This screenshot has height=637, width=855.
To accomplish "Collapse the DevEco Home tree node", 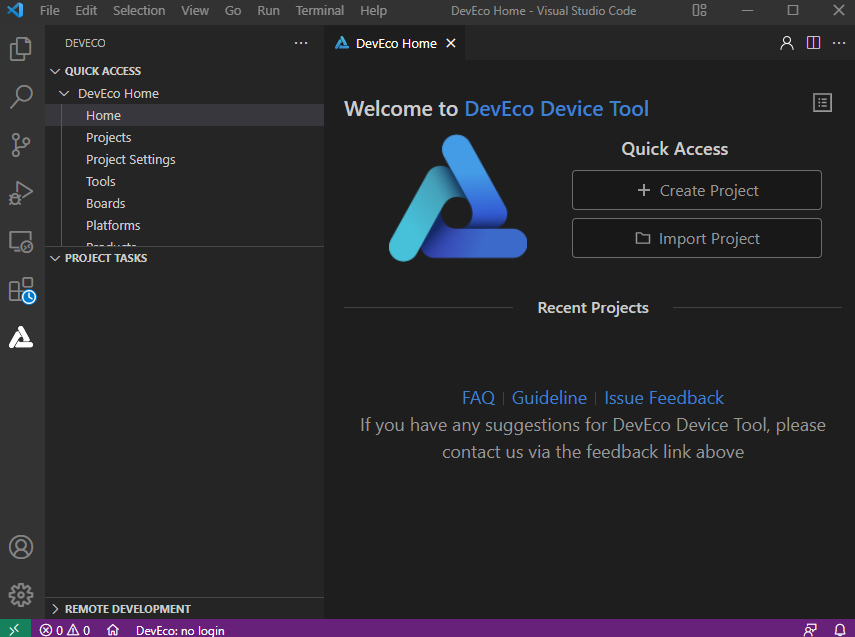I will [x=64, y=94].
